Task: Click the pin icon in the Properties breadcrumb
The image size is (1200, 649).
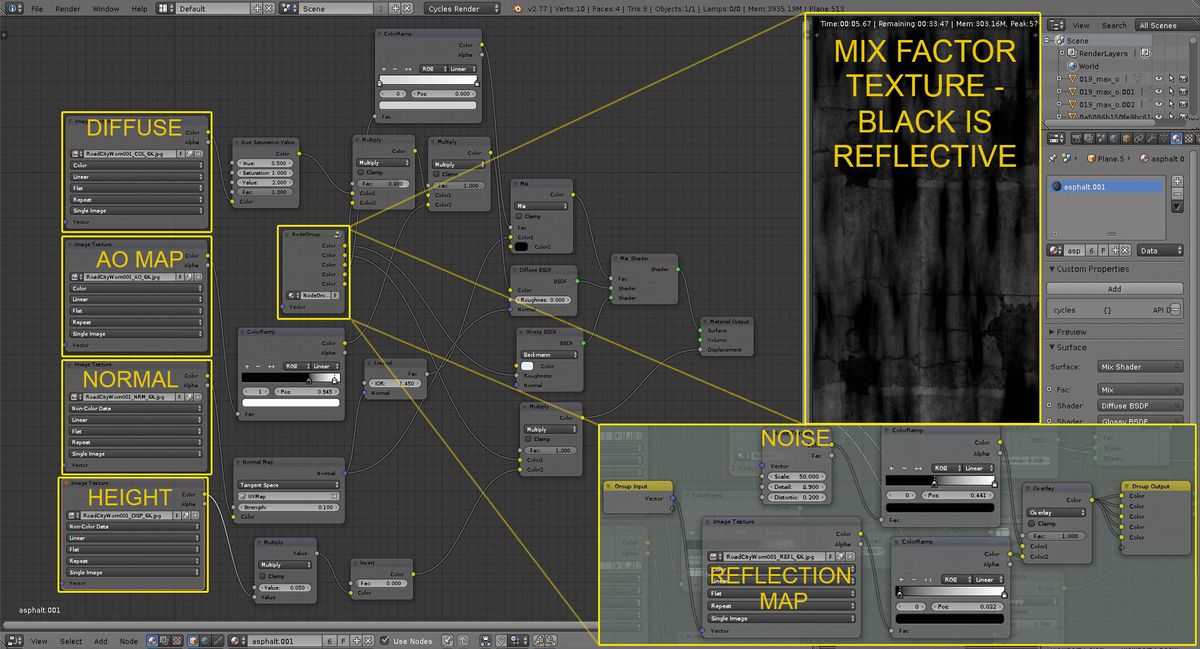Action: pos(1053,158)
